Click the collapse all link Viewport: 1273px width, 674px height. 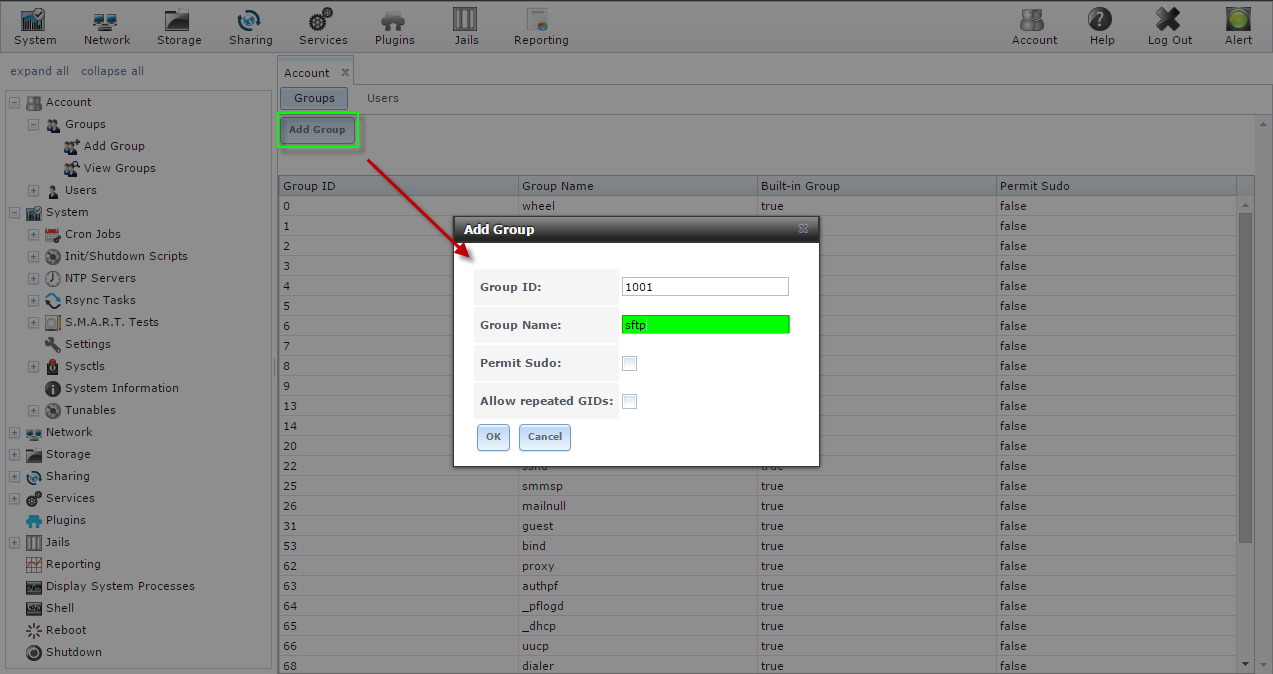point(112,71)
